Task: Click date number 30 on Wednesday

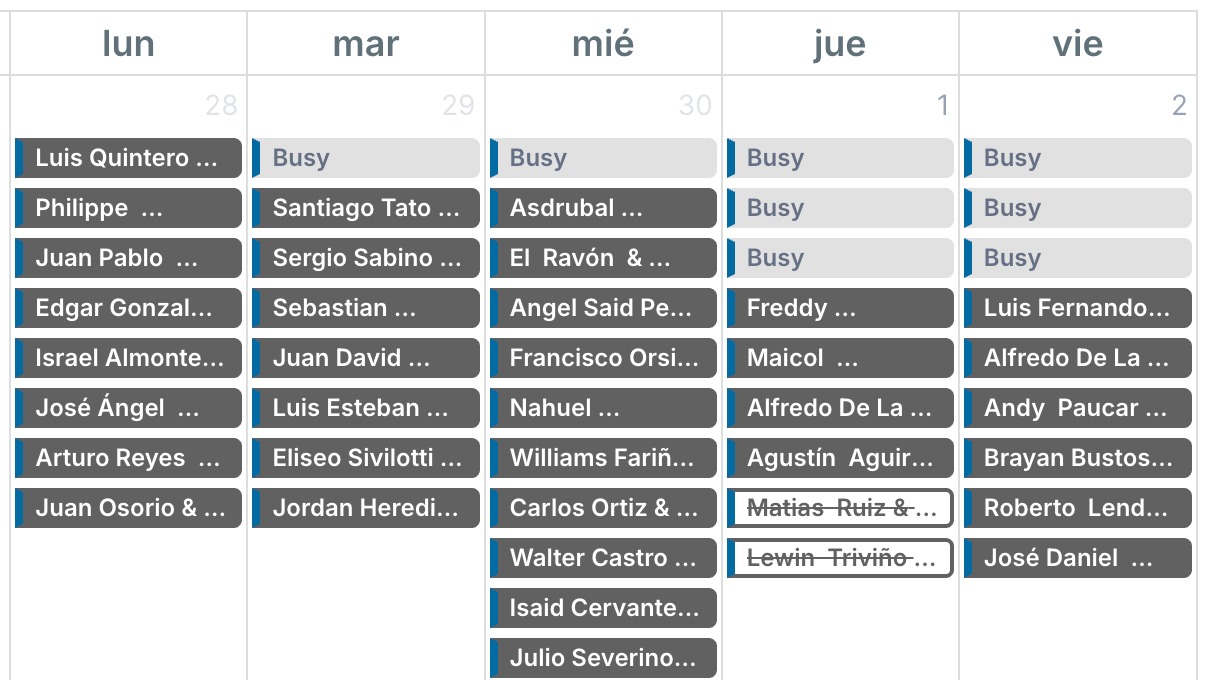Action: [x=695, y=105]
